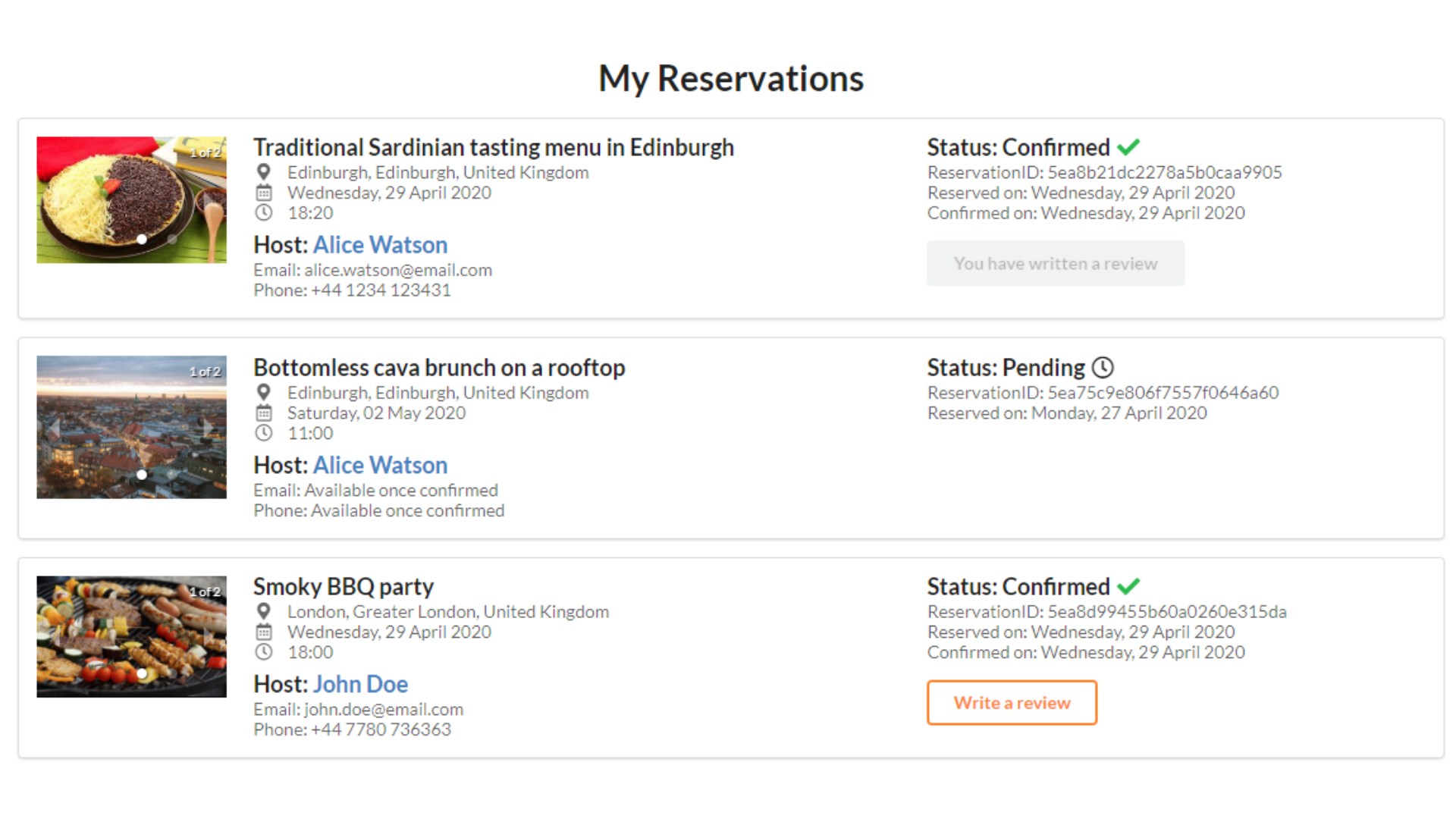Click calendar icon on Bottomless cava brunch
Viewport: 1456px width, 819px height.
tap(263, 413)
